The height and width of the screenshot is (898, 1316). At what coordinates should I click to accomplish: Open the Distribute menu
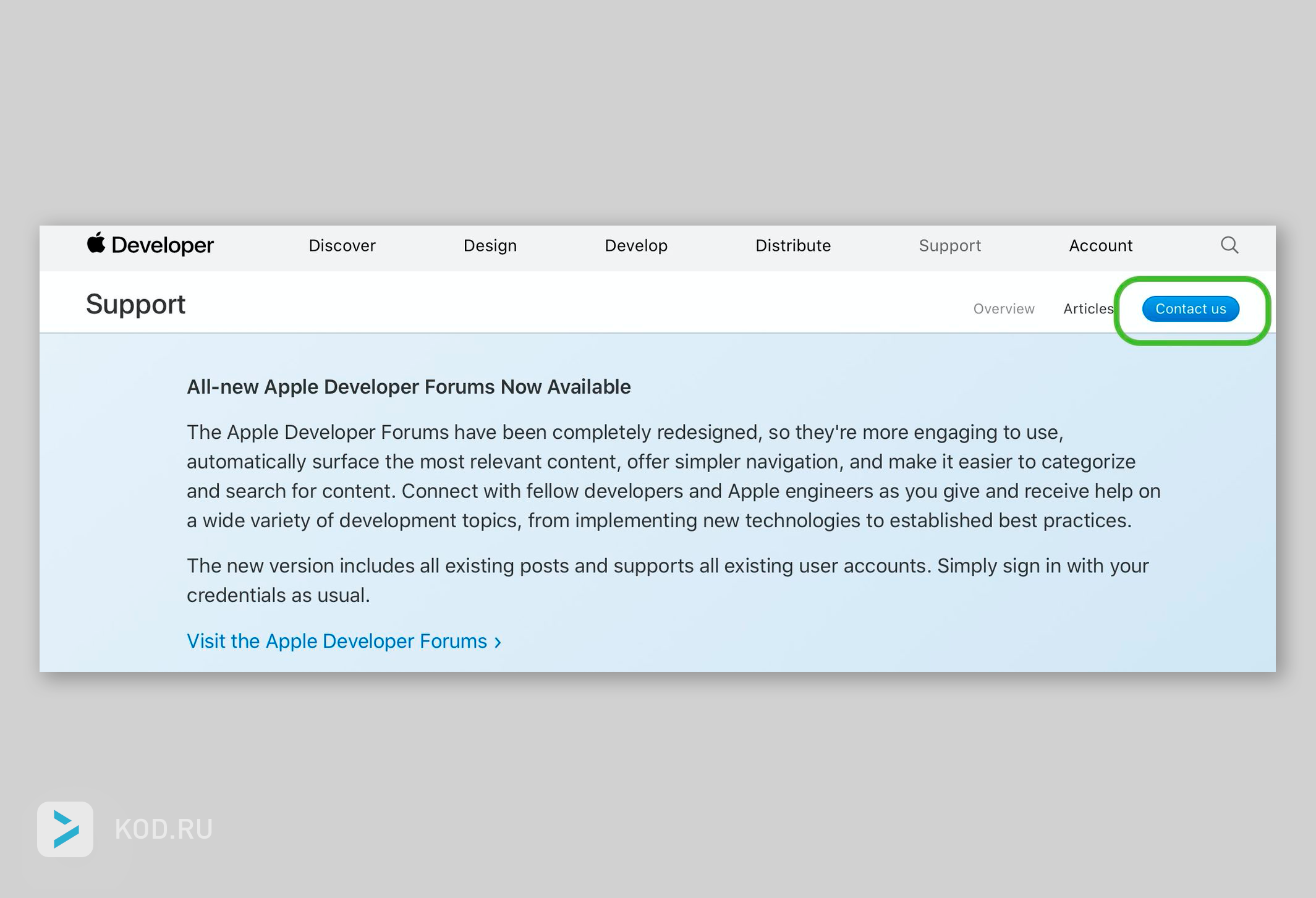(793, 246)
